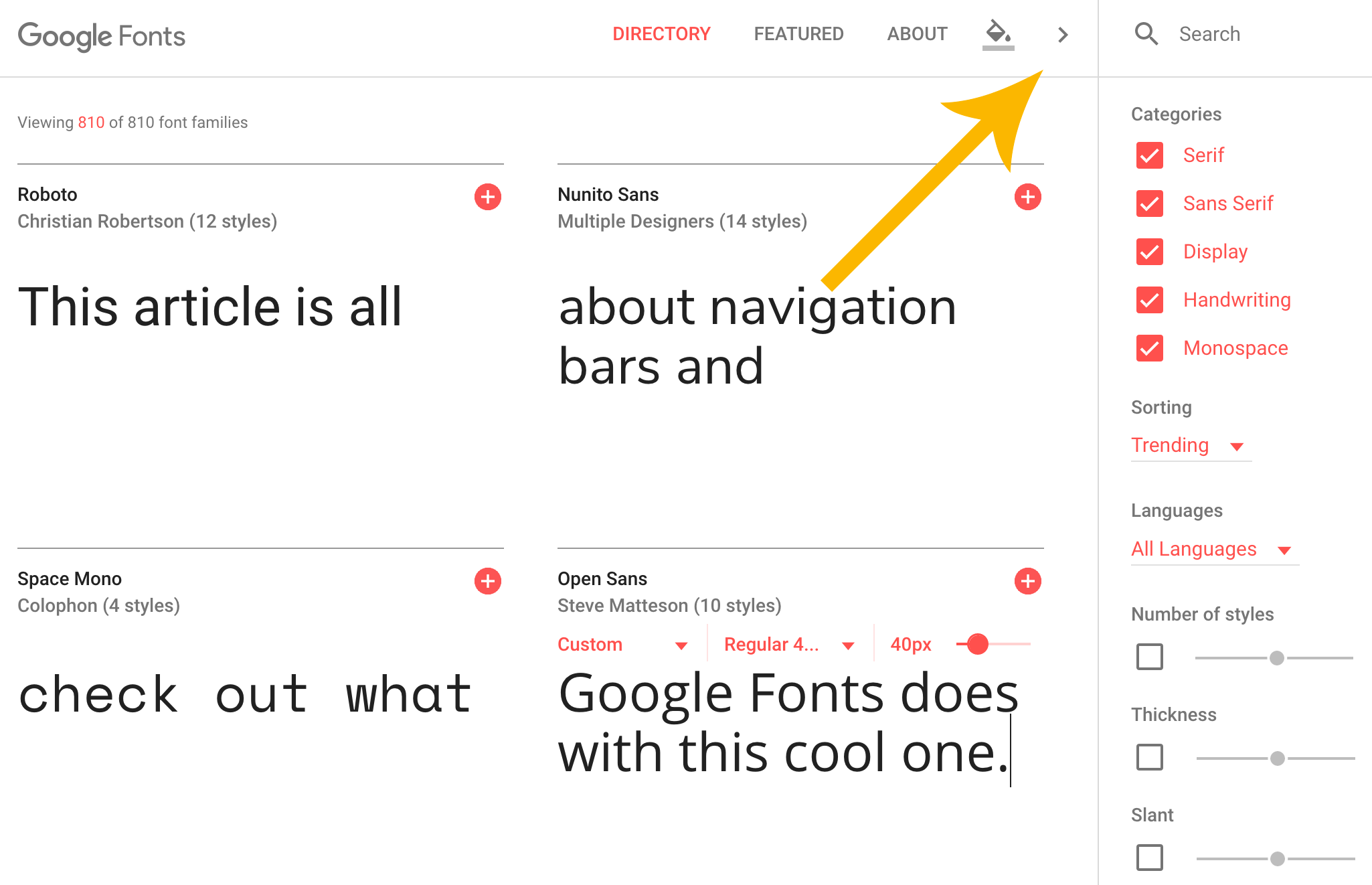Screen dimensions: 1372x885
Task: Click the next arrow navigation icon
Action: (1063, 34)
